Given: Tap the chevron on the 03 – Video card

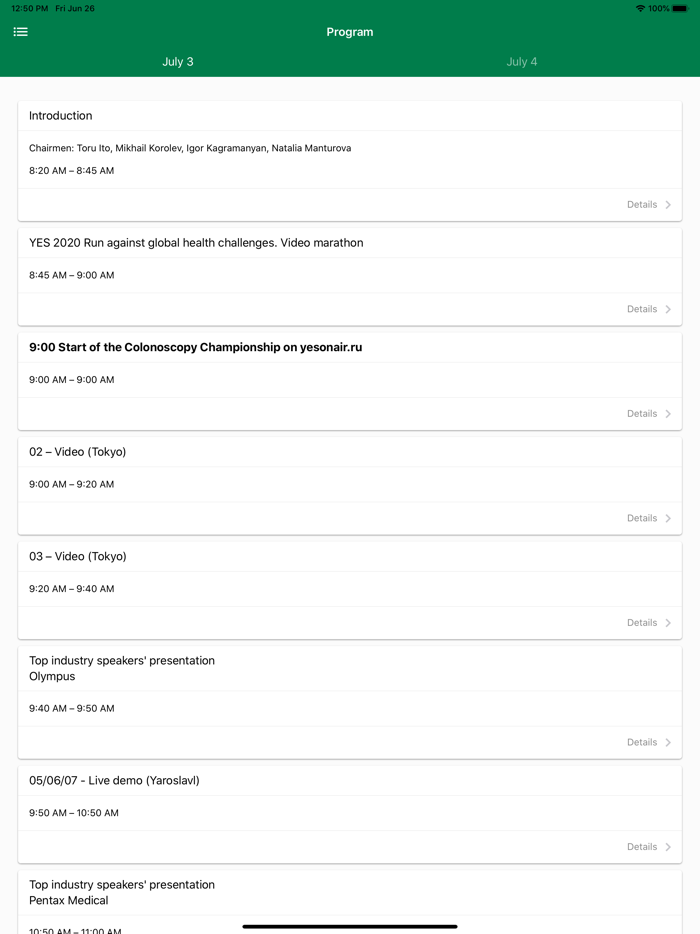Looking at the screenshot, I should pos(668,623).
